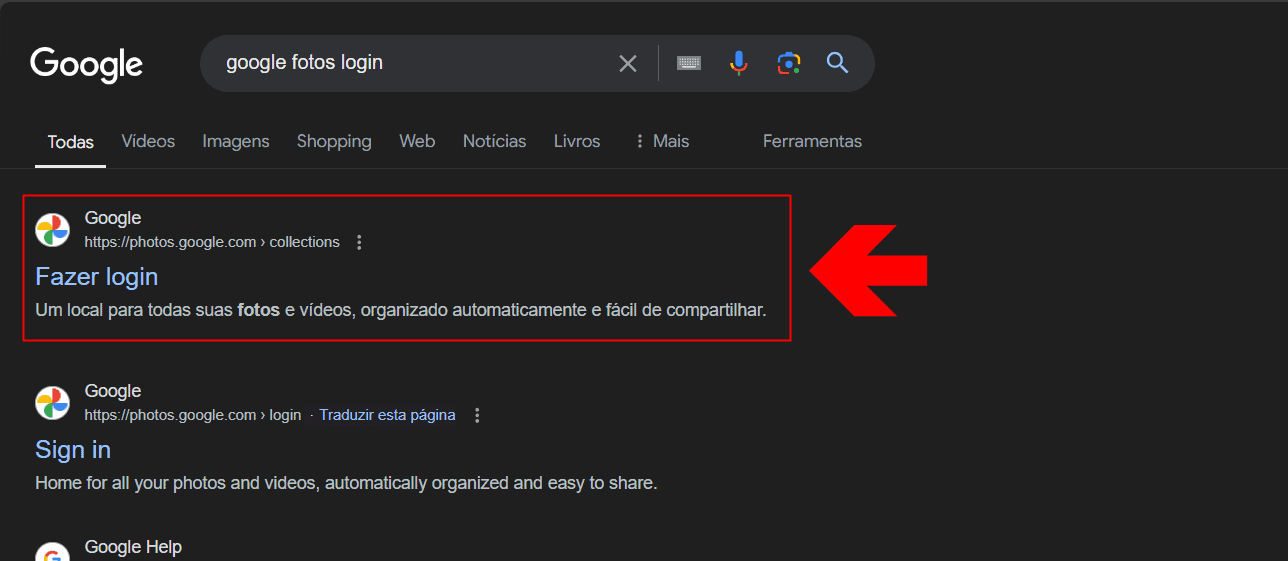Open the Notícias tab

tap(494, 141)
